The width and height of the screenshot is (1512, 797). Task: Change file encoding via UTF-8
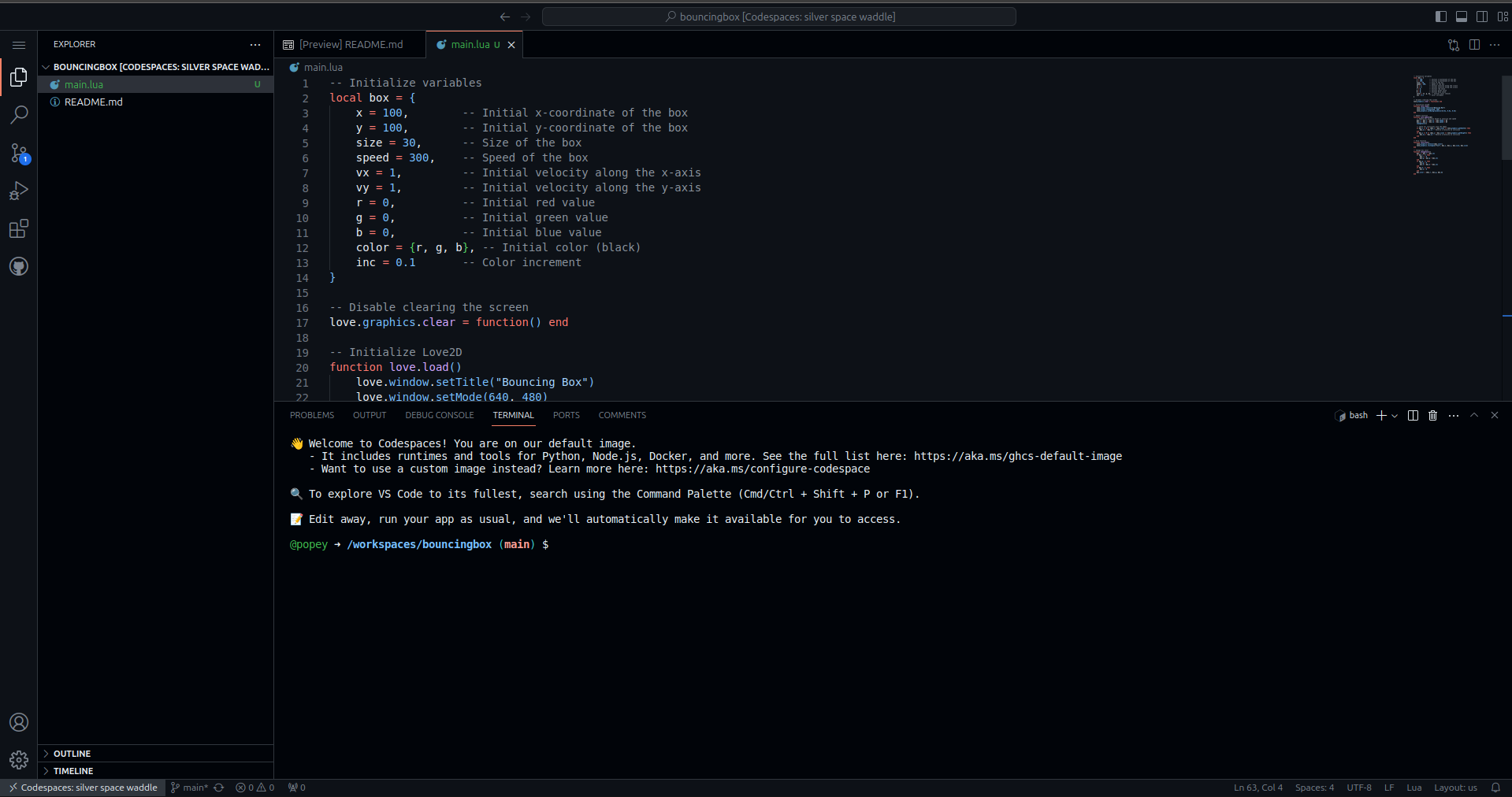coord(1359,788)
